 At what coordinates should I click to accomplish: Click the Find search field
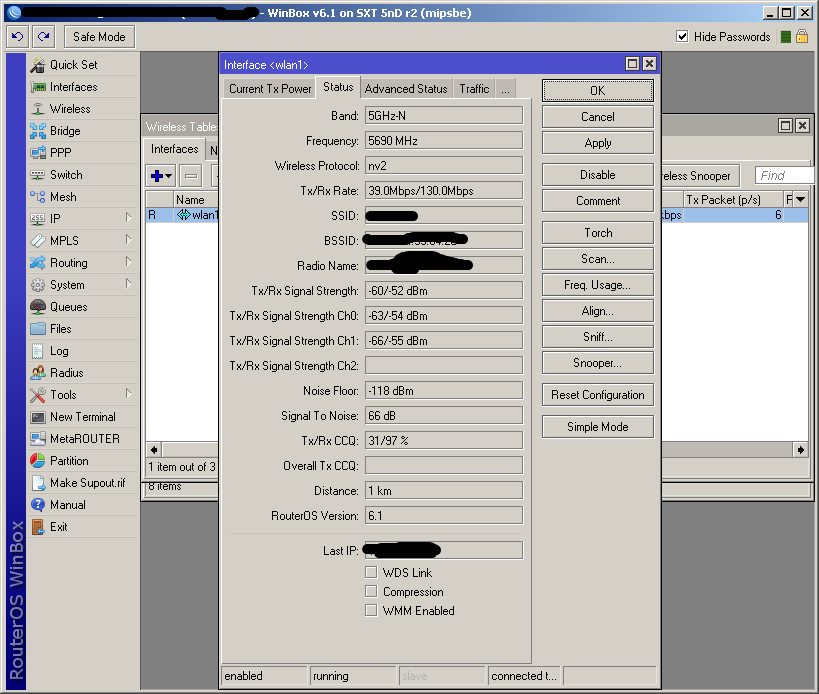click(783, 175)
